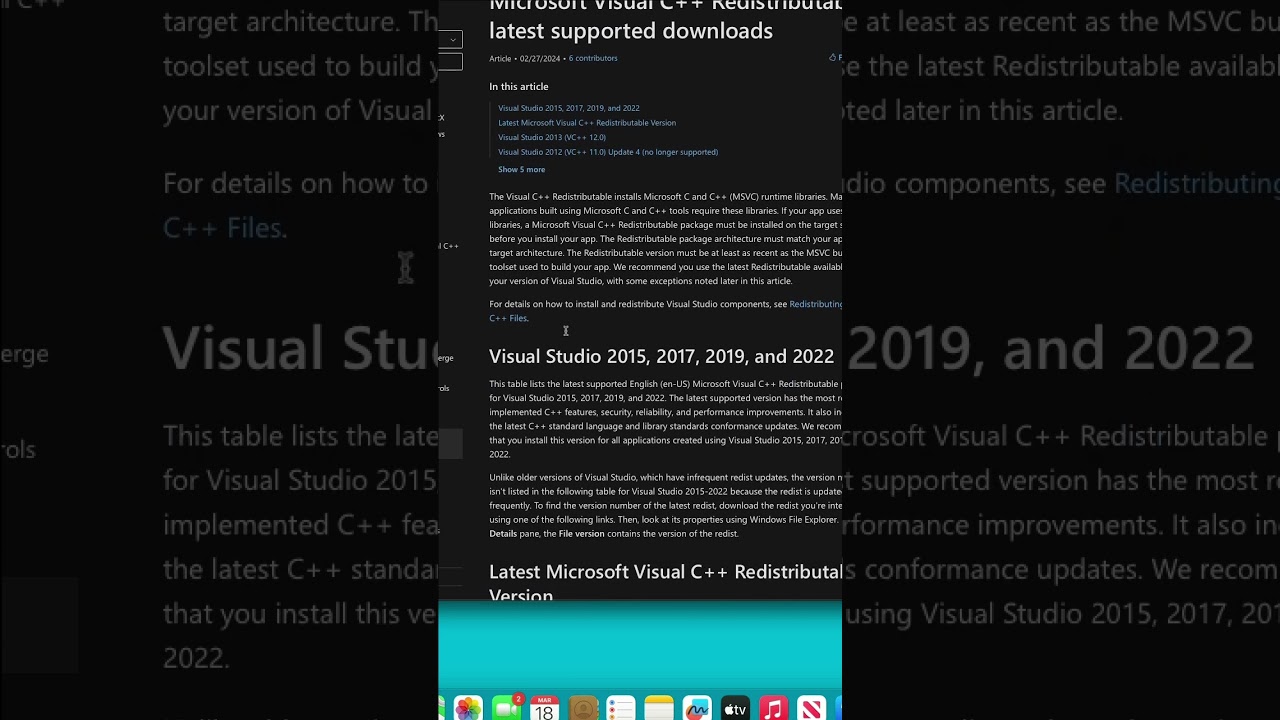Open FaceTime app in the Dock
Viewport: 1280px width, 720px height.
(x=507, y=709)
